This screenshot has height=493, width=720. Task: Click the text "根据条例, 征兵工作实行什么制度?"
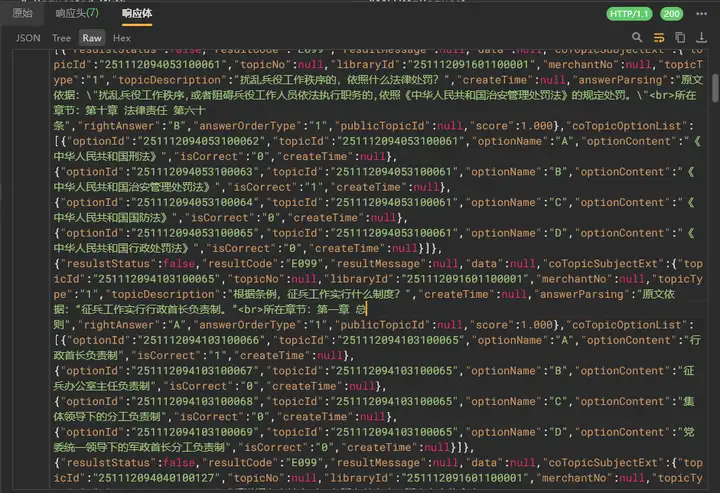[x=316, y=294]
